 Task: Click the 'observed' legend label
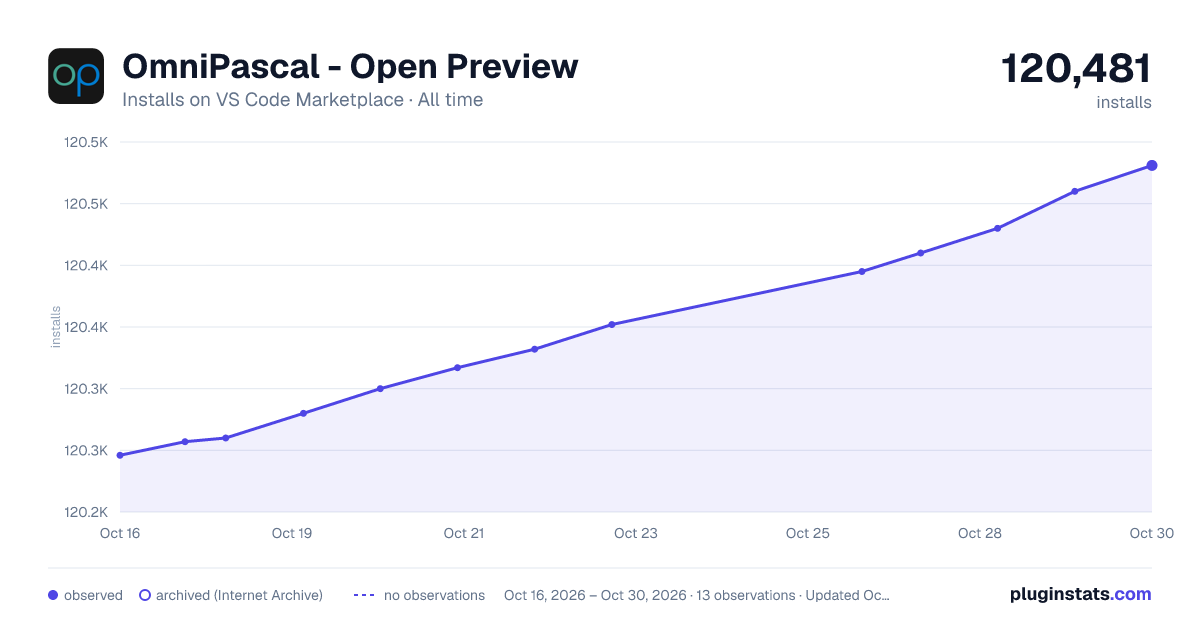pos(93,595)
